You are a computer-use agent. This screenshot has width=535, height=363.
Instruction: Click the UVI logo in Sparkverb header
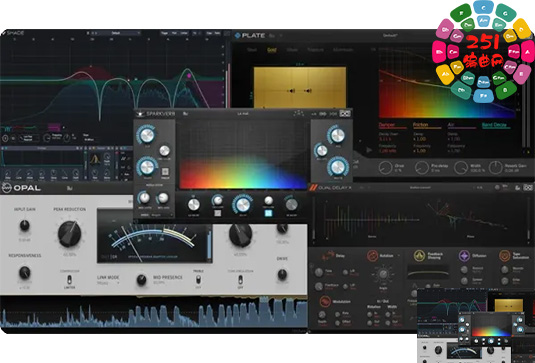[x=345, y=114]
